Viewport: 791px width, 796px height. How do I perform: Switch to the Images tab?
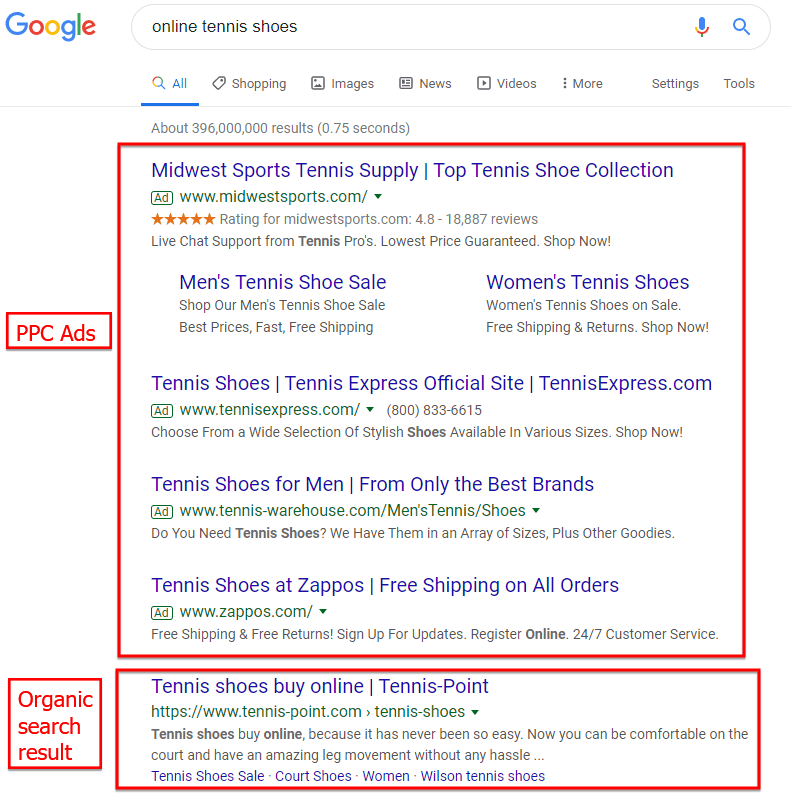tap(343, 83)
